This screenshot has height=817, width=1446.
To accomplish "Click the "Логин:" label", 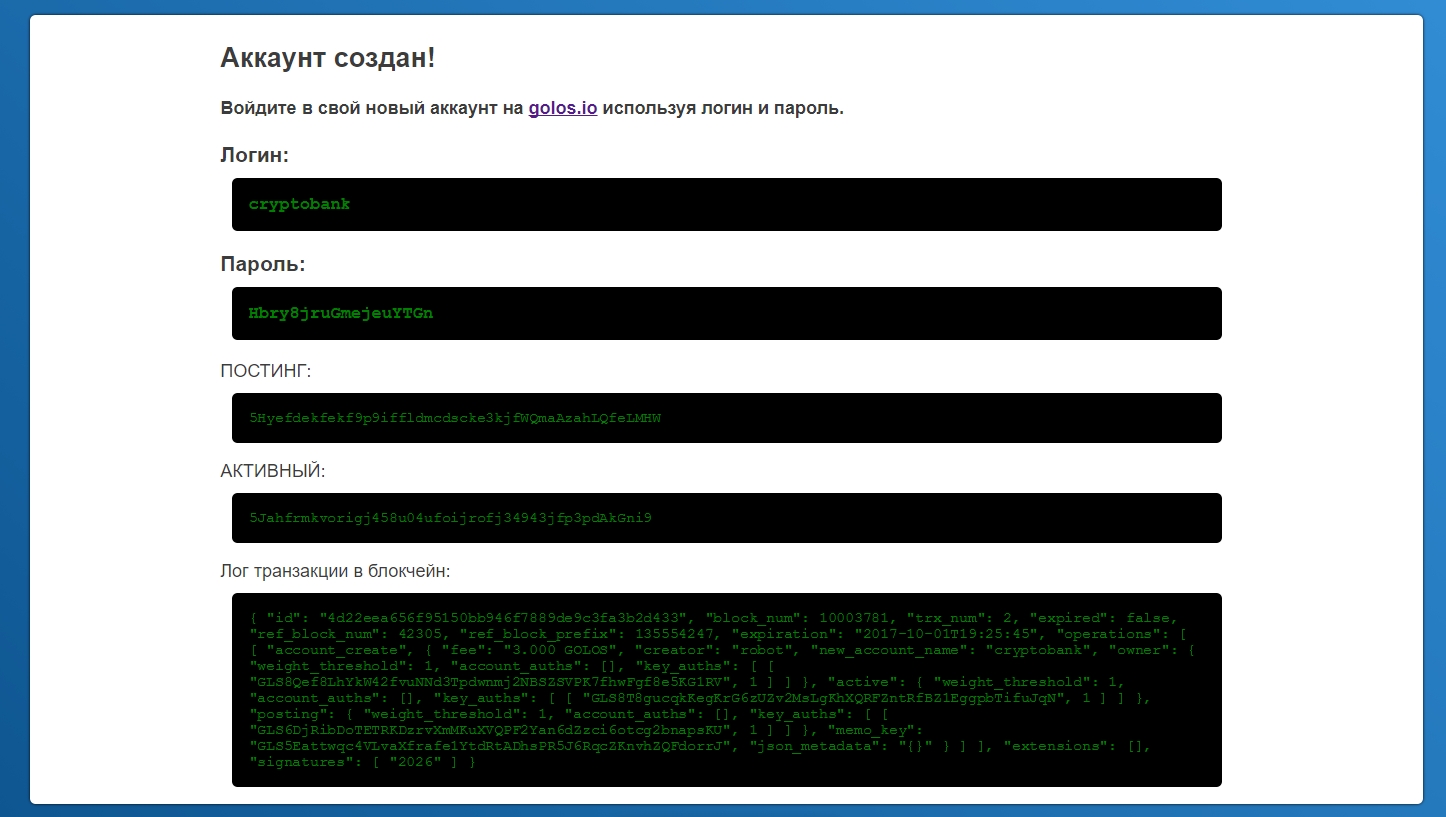I will coord(254,155).
